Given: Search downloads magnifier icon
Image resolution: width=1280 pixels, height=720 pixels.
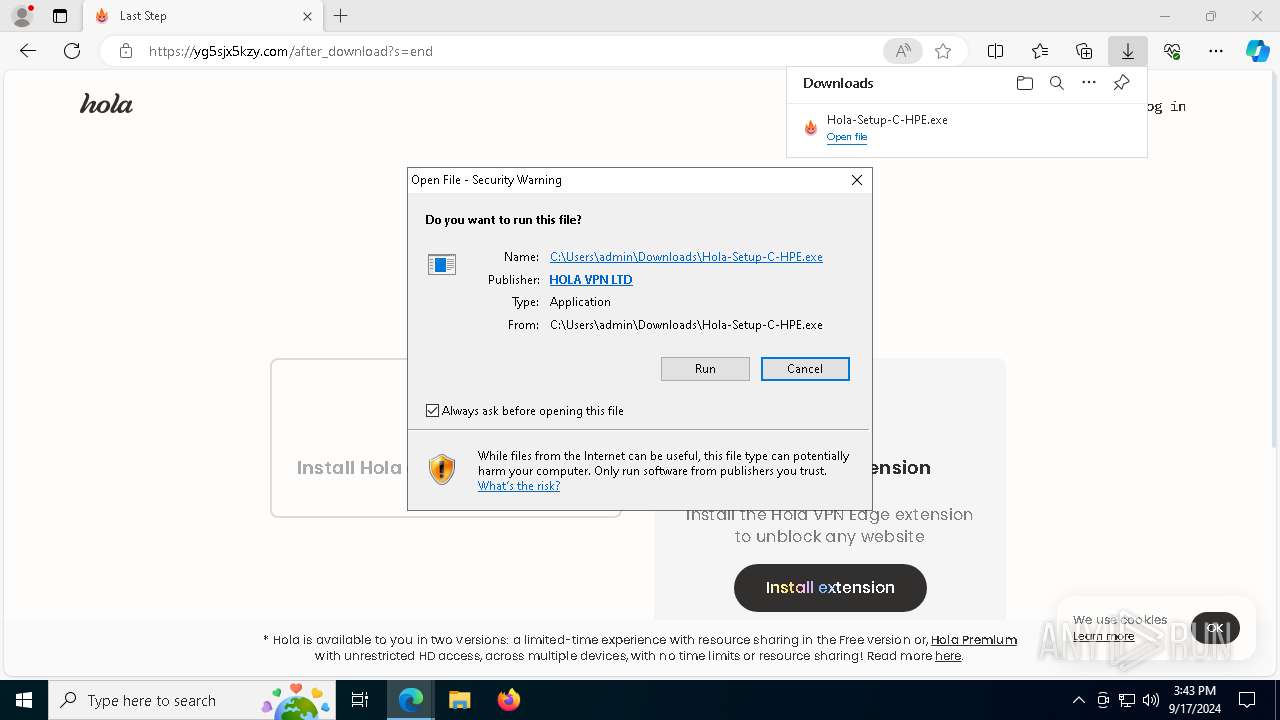Looking at the screenshot, I should pyautogui.click(x=1057, y=83).
